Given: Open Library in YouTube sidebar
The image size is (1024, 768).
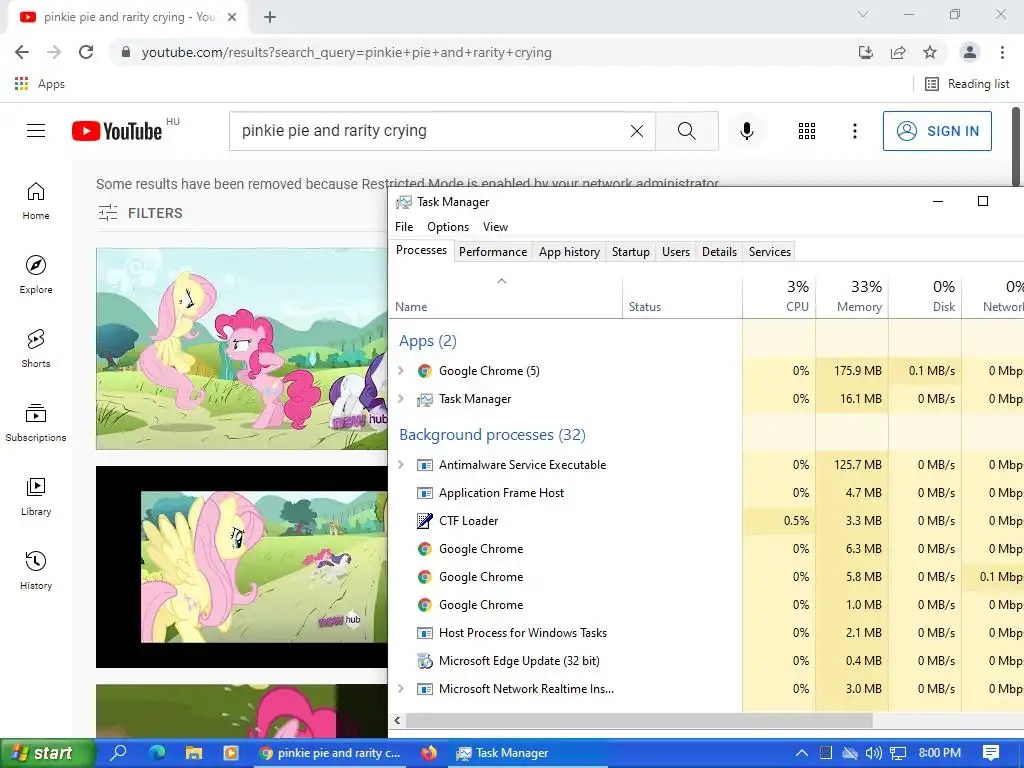Looking at the screenshot, I should click(x=36, y=496).
